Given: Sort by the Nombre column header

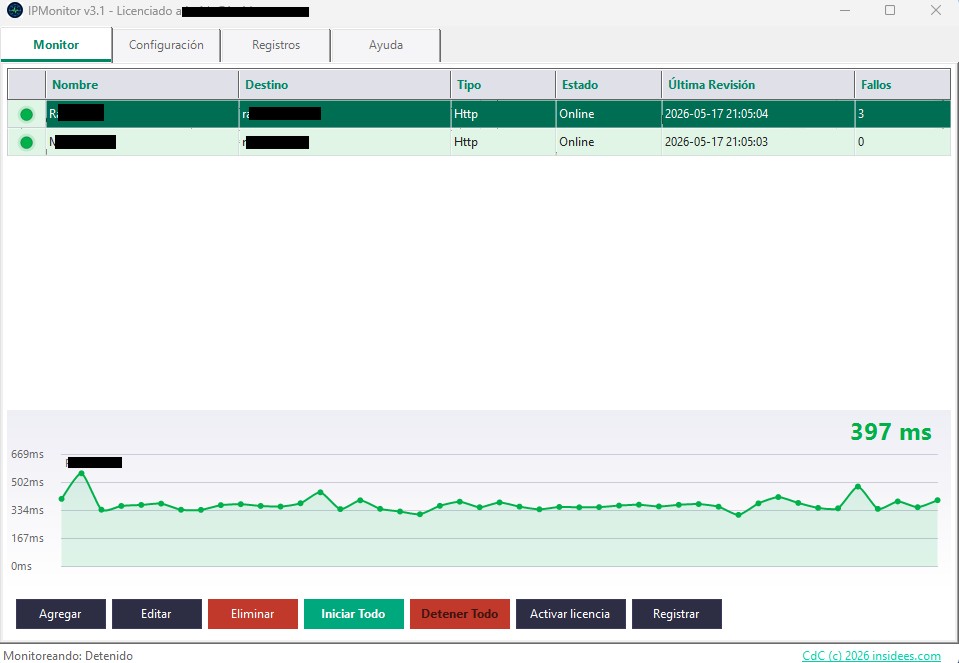Looking at the screenshot, I should (x=142, y=84).
